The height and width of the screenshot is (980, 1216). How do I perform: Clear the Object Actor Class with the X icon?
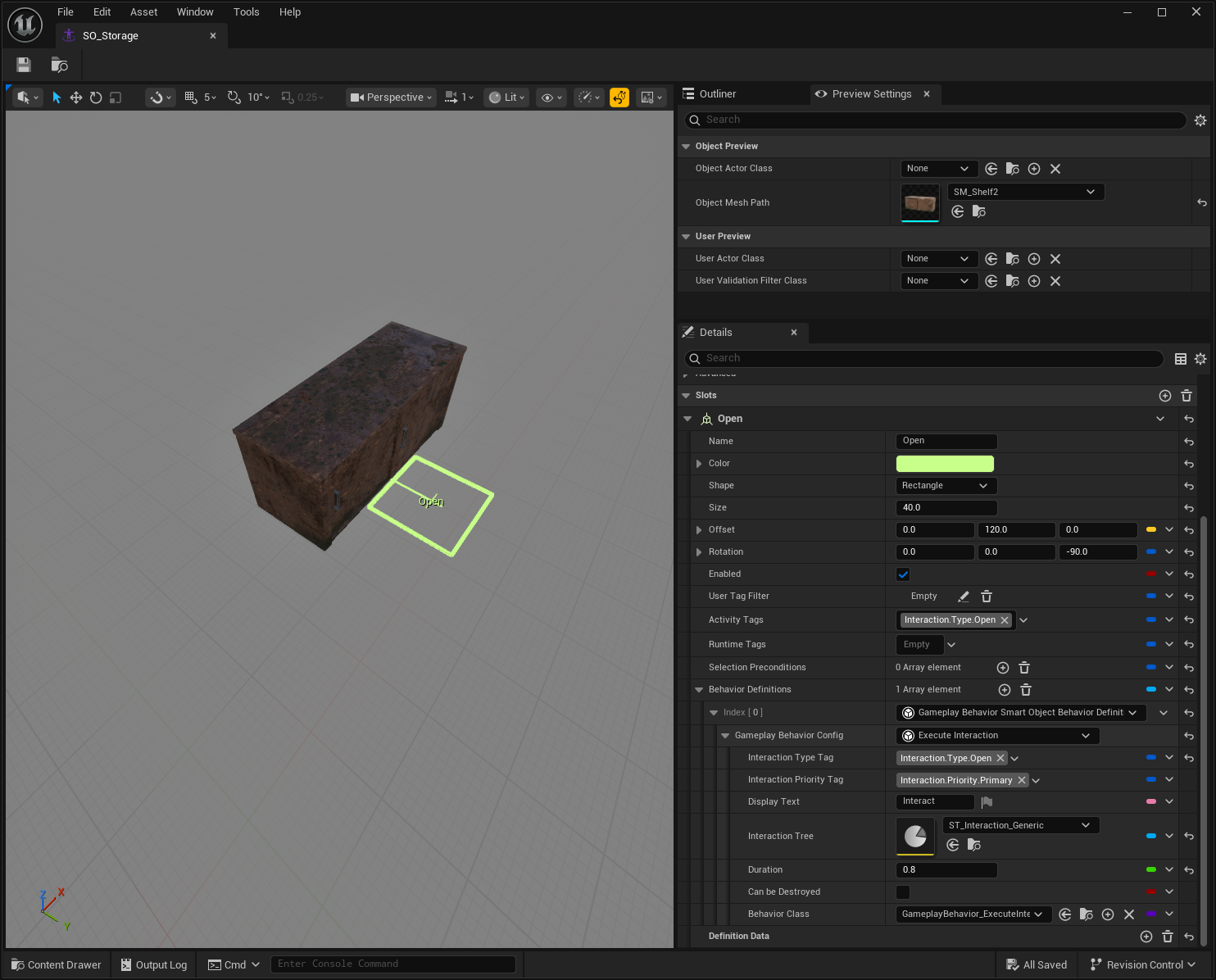point(1055,168)
